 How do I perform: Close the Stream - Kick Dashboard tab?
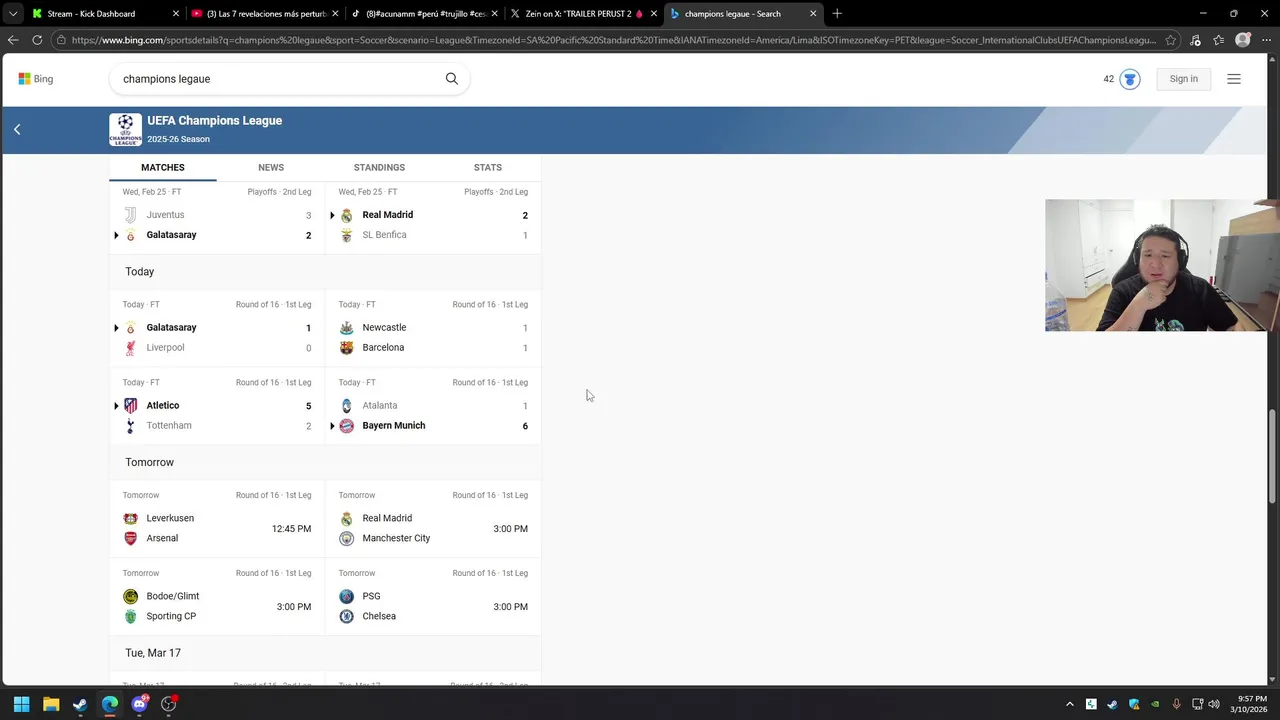[x=175, y=14]
